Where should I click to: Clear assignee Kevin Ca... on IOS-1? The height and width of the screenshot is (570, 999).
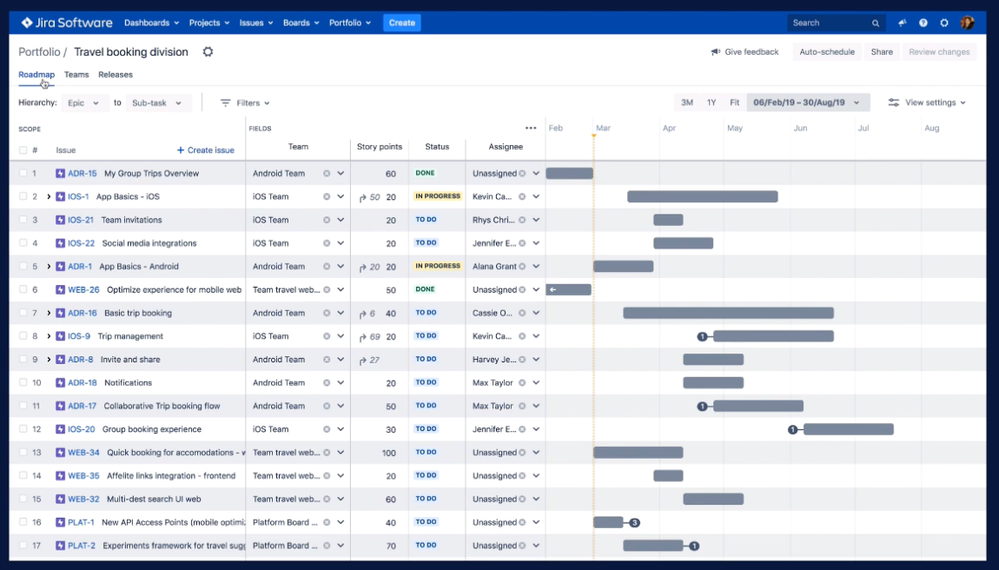point(522,197)
